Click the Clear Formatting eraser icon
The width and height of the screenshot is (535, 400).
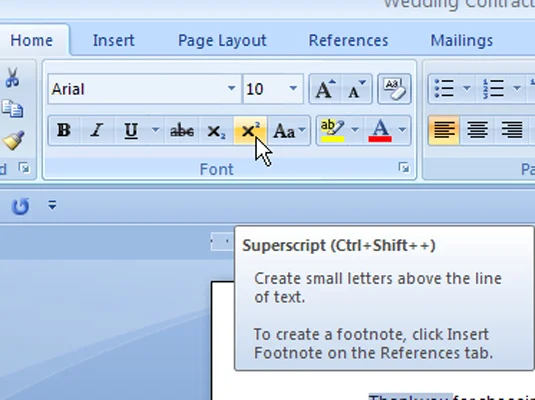click(x=394, y=89)
